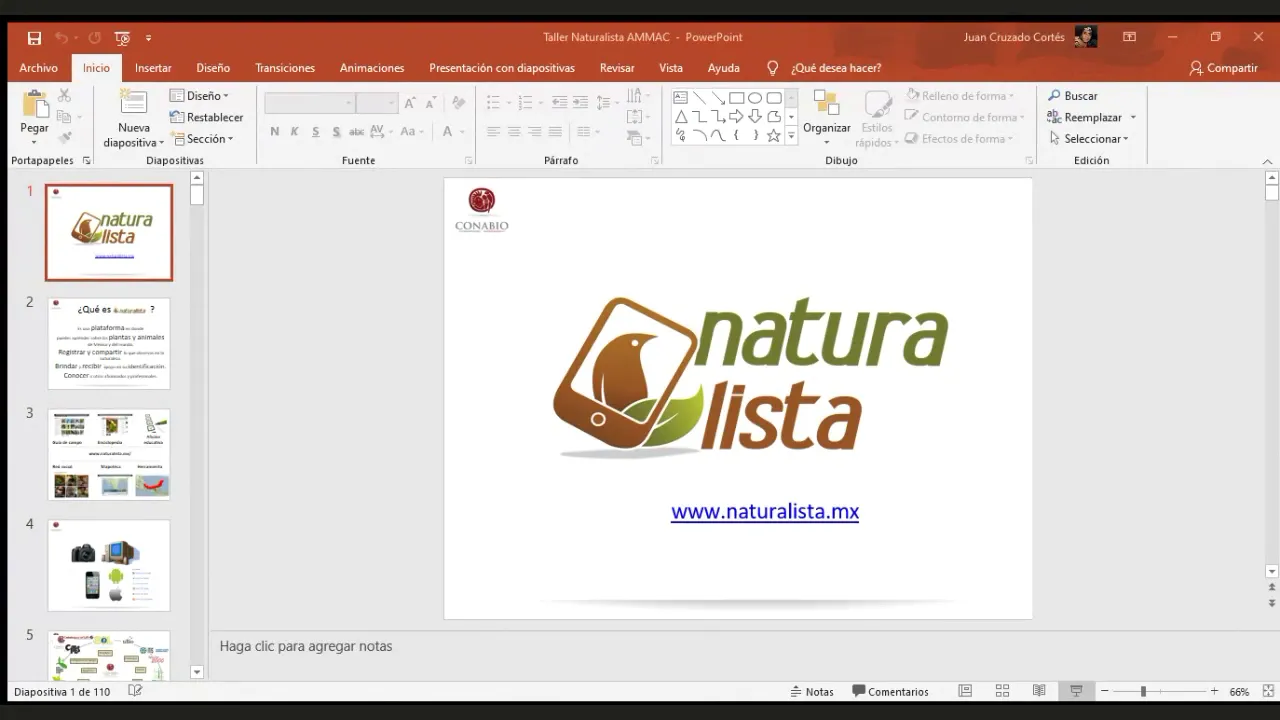Switch to Normal view in status bar
The width and height of the screenshot is (1280, 720).
[x=965, y=691]
